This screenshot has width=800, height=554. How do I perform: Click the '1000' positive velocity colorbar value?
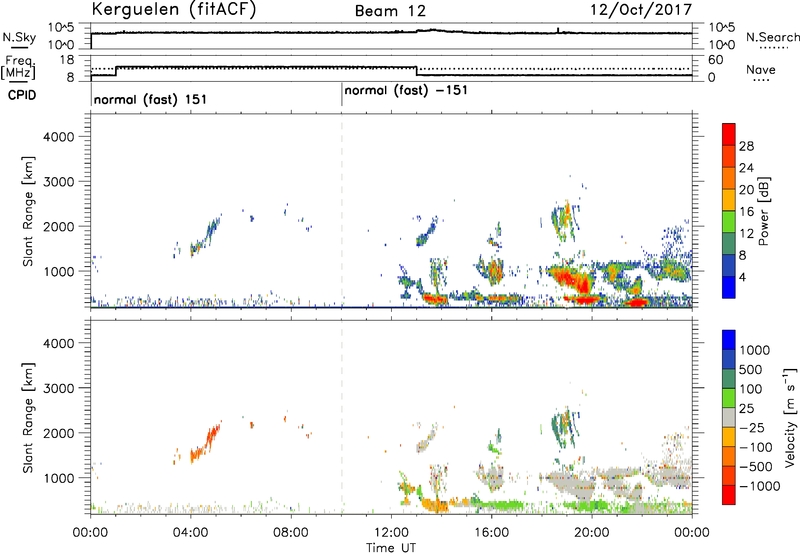click(x=755, y=350)
